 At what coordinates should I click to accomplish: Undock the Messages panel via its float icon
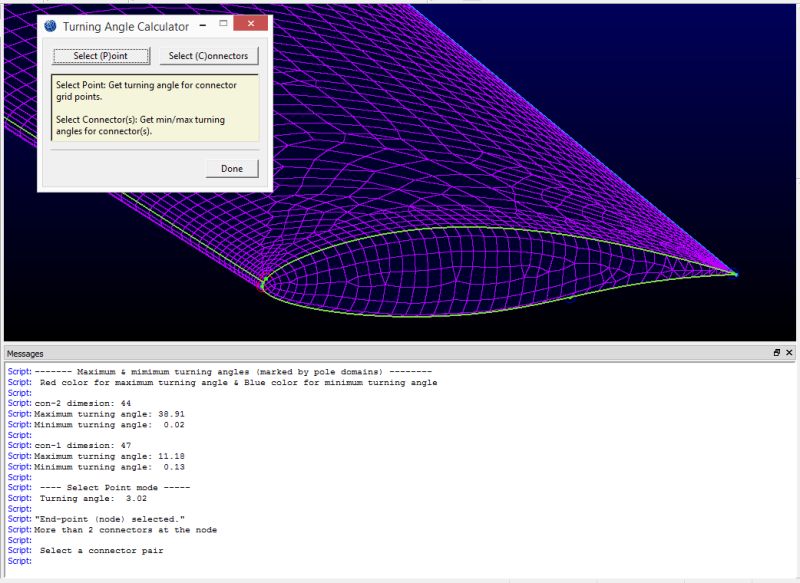[777, 353]
